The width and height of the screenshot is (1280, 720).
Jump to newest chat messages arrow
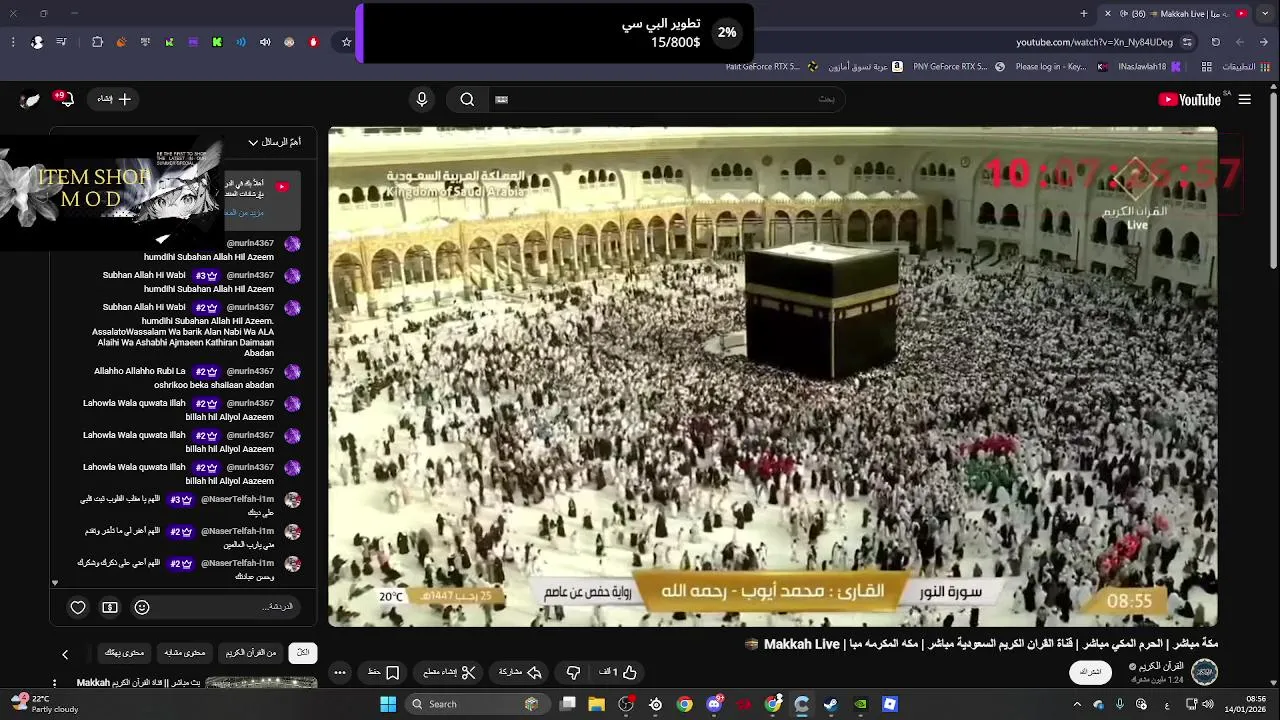(x=55, y=582)
